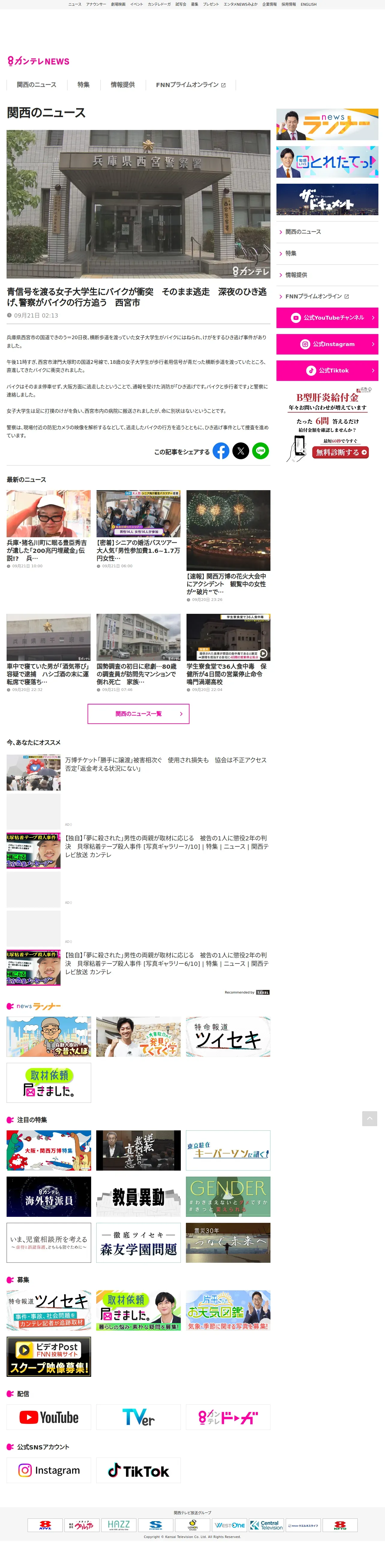The width and height of the screenshot is (385, 1568).
Task: Open the 片平さんのお天気図鑑 banner
Action: [228, 1310]
